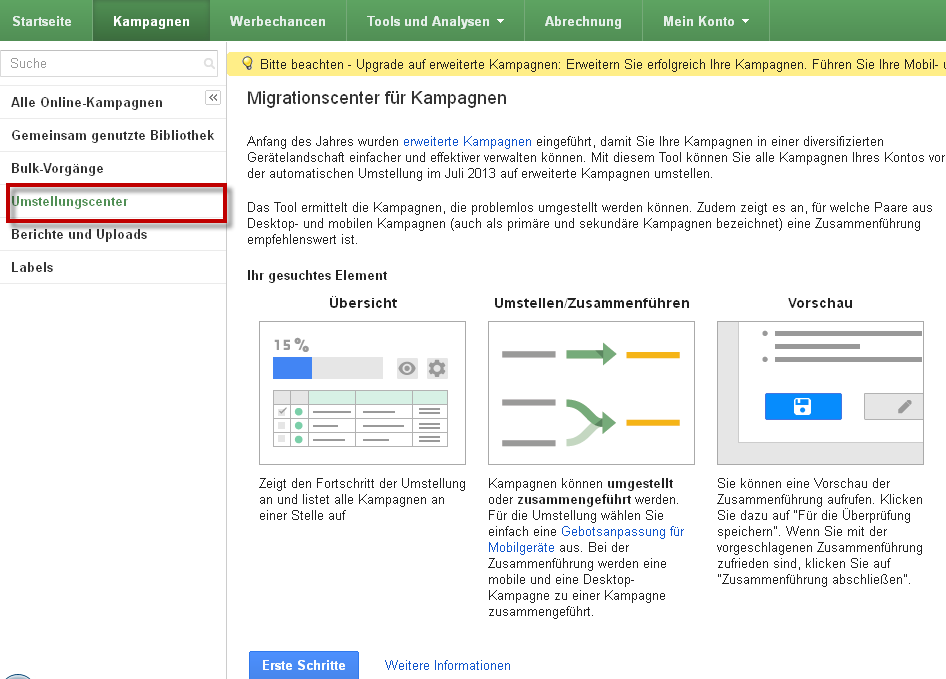The image size is (946, 679).
Task: Go to the Abrechnung tab
Action: (x=583, y=21)
